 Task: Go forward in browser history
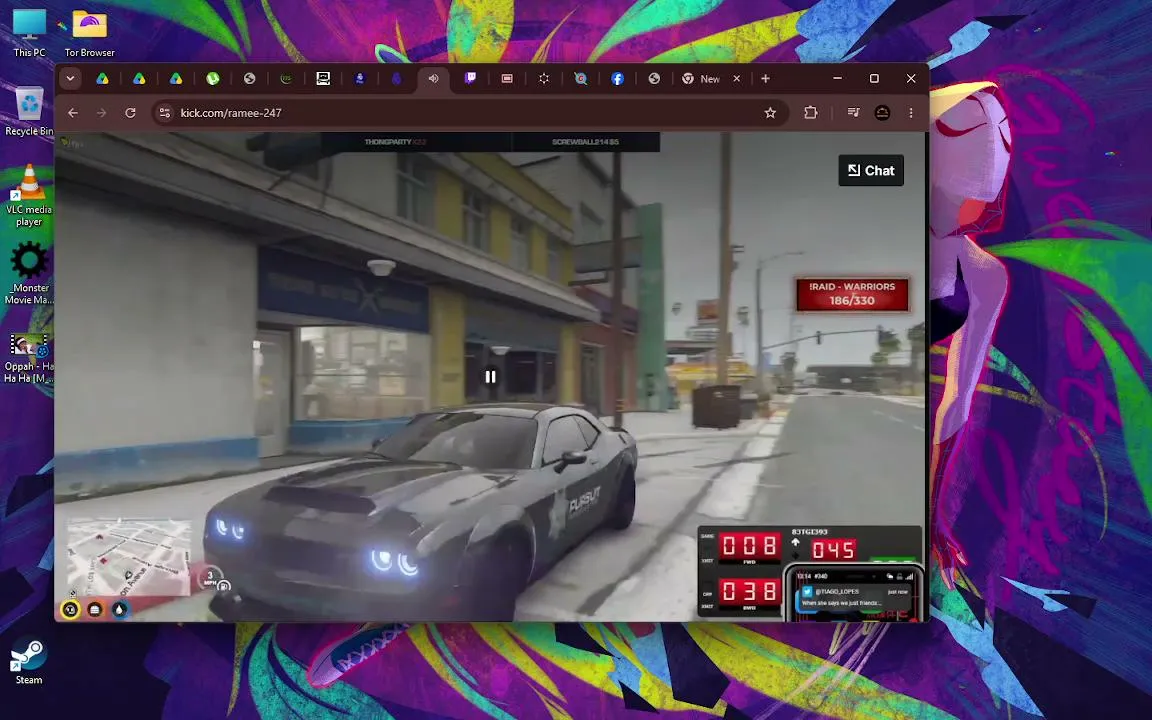(101, 112)
